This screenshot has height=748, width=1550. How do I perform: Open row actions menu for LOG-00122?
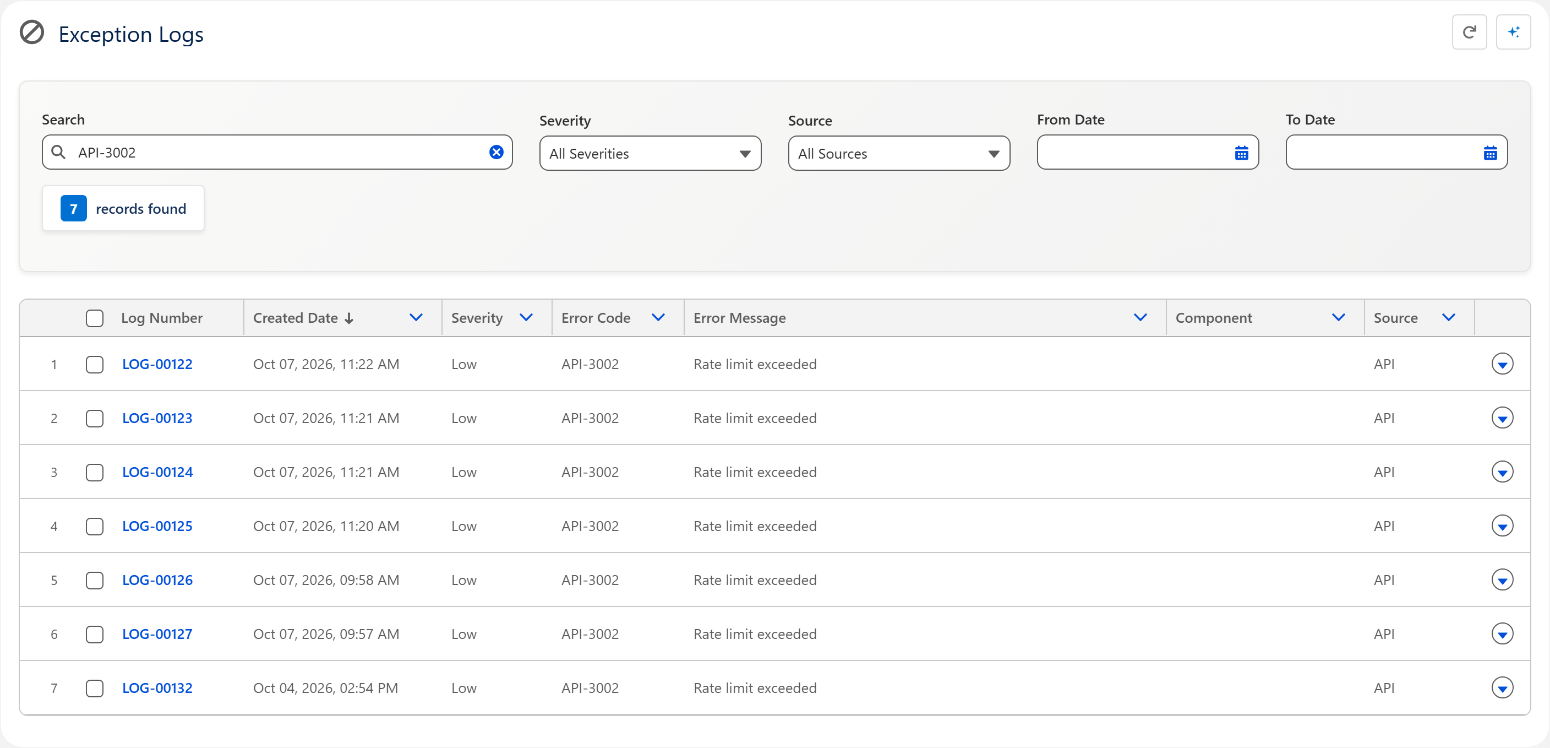(x=1502, y=364)
